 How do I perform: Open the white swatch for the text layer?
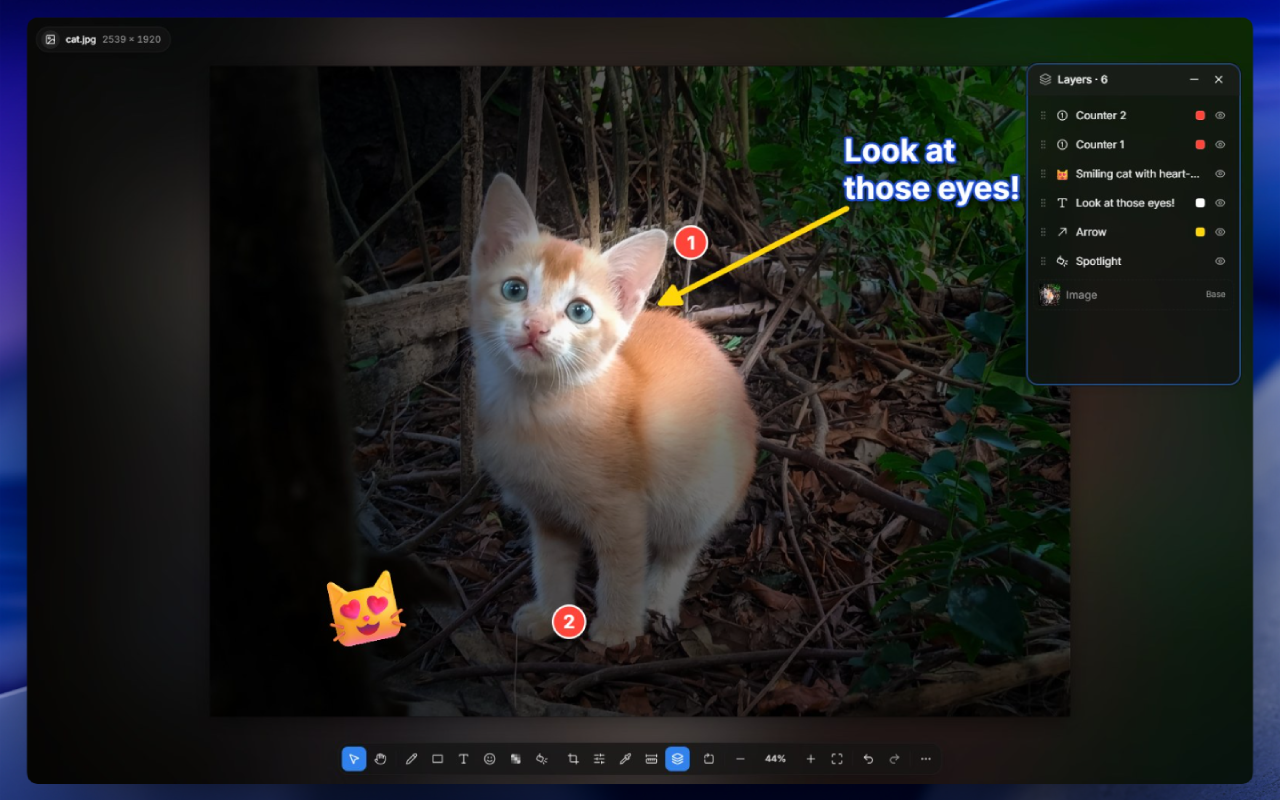(x=1200, y=202)
